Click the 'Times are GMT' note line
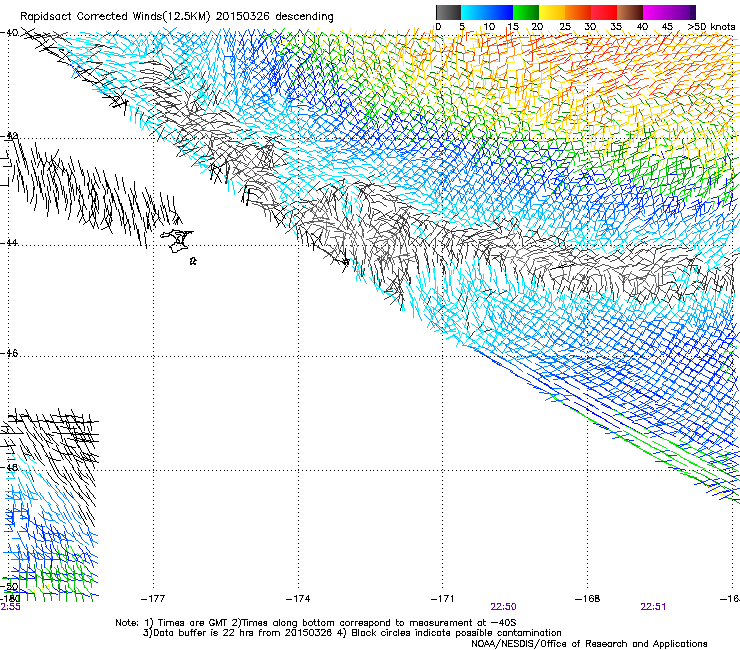Screen dimensions: 740x650 point(316,623)
